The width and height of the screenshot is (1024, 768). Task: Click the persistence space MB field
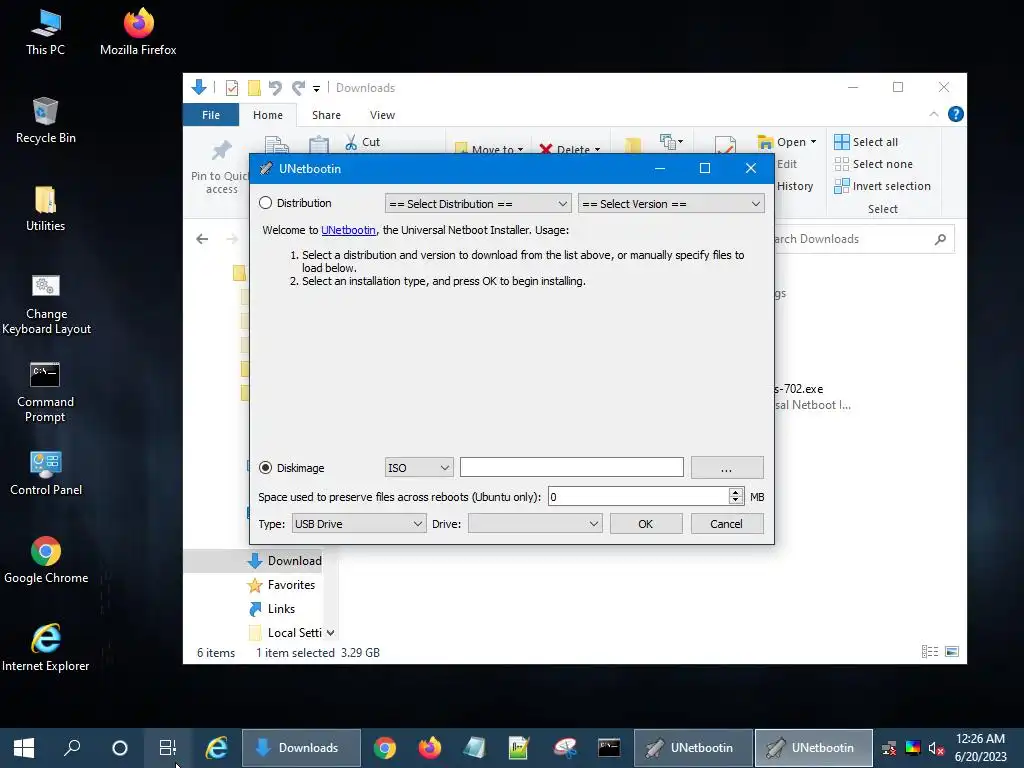coord(638,497)
